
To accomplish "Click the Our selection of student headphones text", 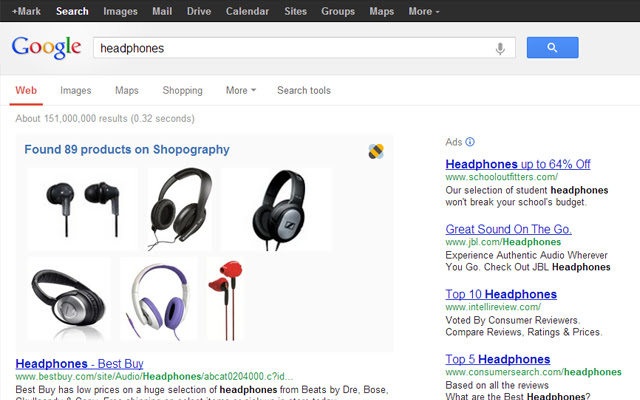I will click(x=527, y=190).
